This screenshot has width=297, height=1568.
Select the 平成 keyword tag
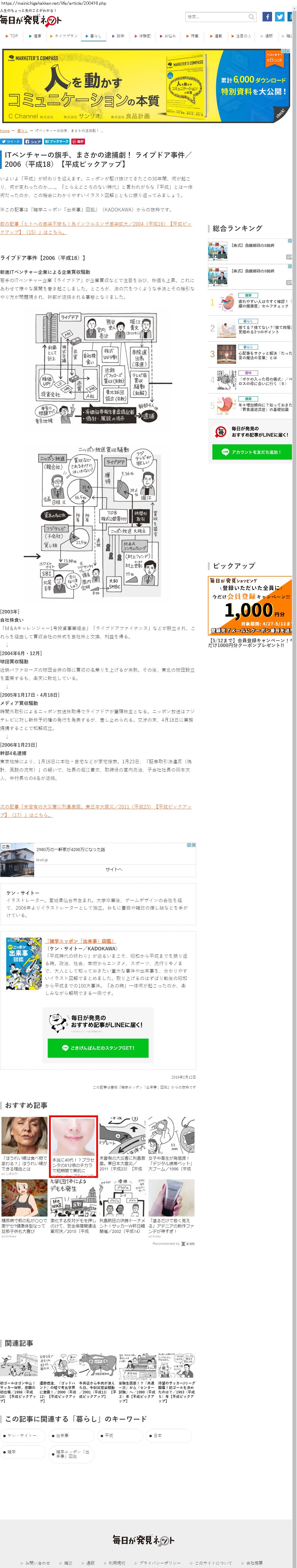tap(109, 1435)
